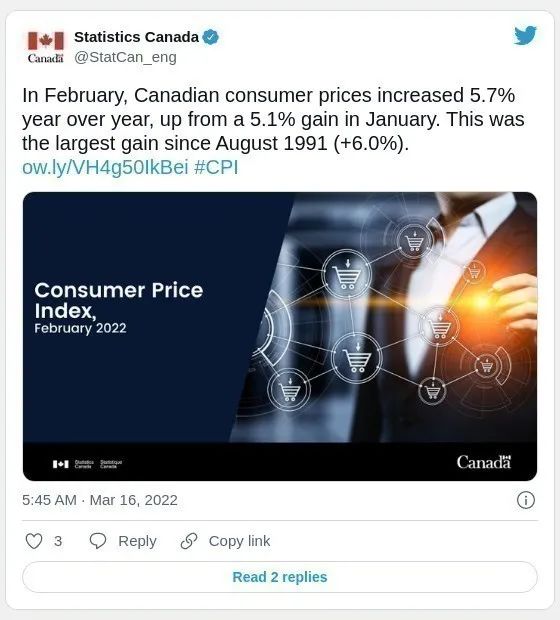
Task: Click the reply speech bubble icon
Action: tap(98, 541)
